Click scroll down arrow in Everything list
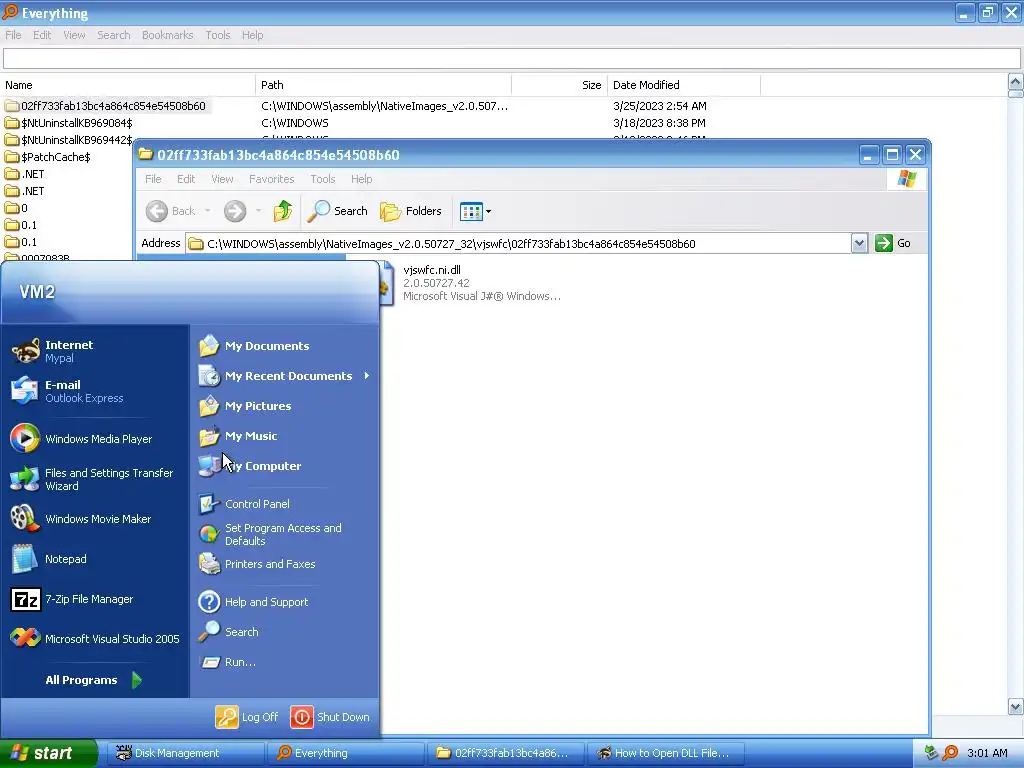This screenshot has height=768, width=1024. tap(1016, 707)
